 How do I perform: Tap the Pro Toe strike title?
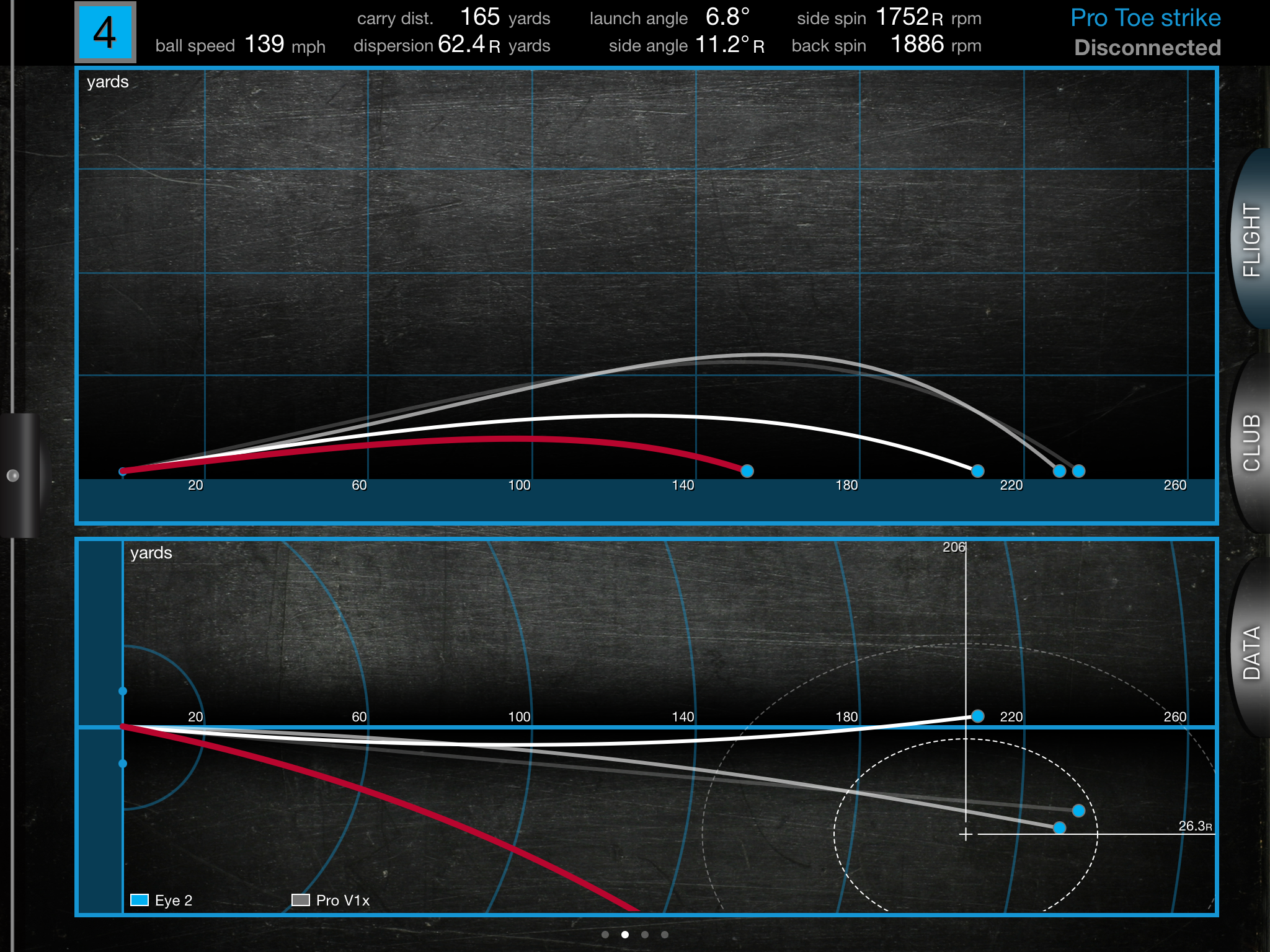pos(1145,18)
